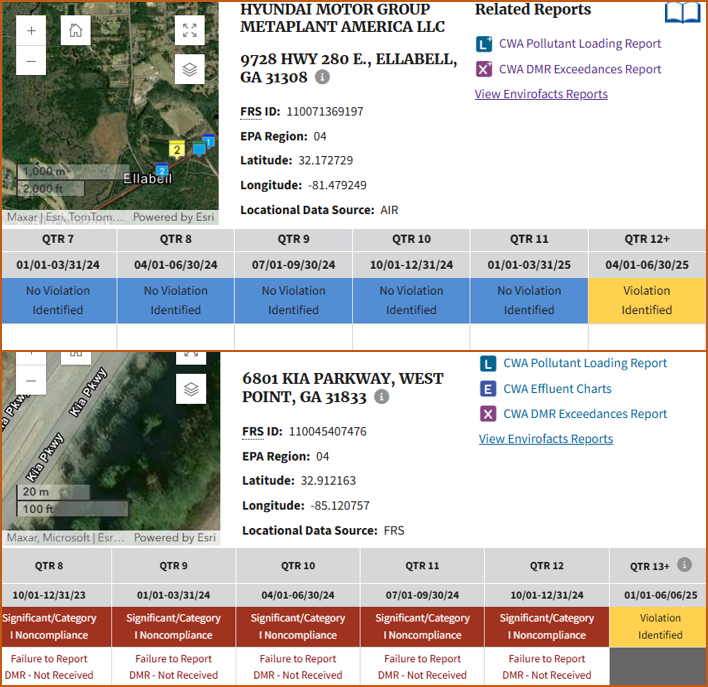
Task: Select Significant Noncompliance cell for 10/01-12/31/24
Action: 547,626
